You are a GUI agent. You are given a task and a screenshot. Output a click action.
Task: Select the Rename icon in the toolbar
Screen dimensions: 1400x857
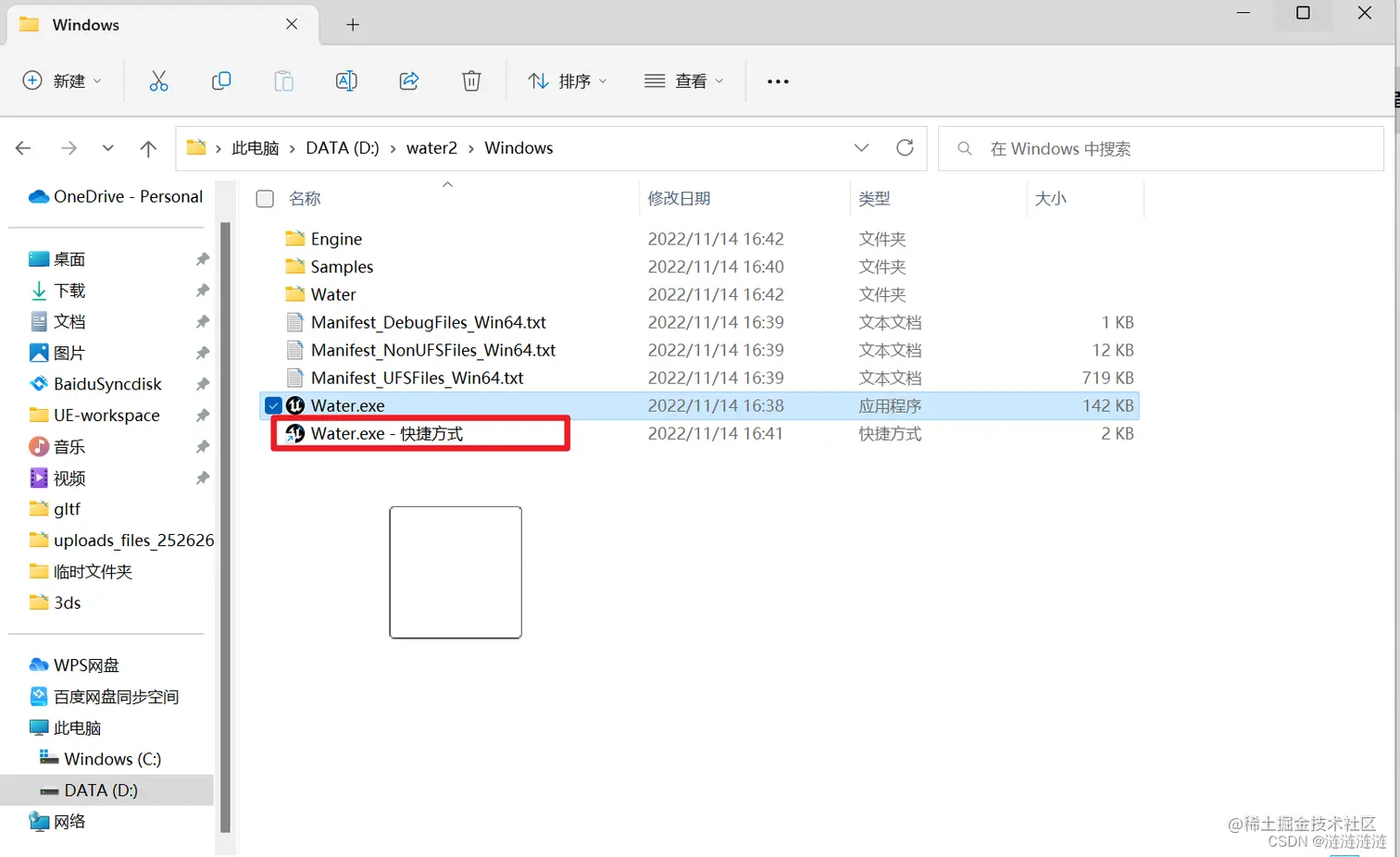346,81
